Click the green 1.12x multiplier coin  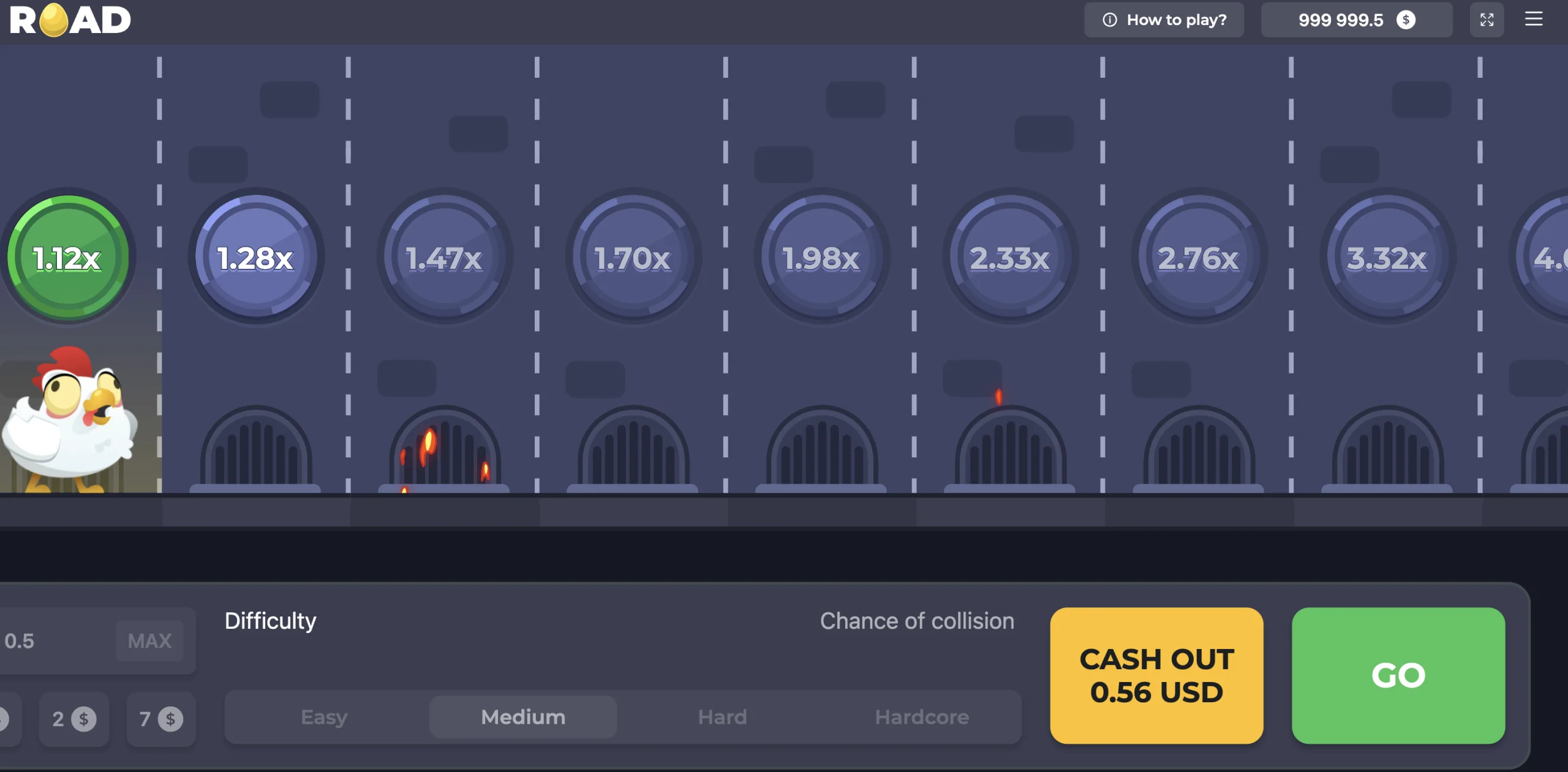coord(68,257)
